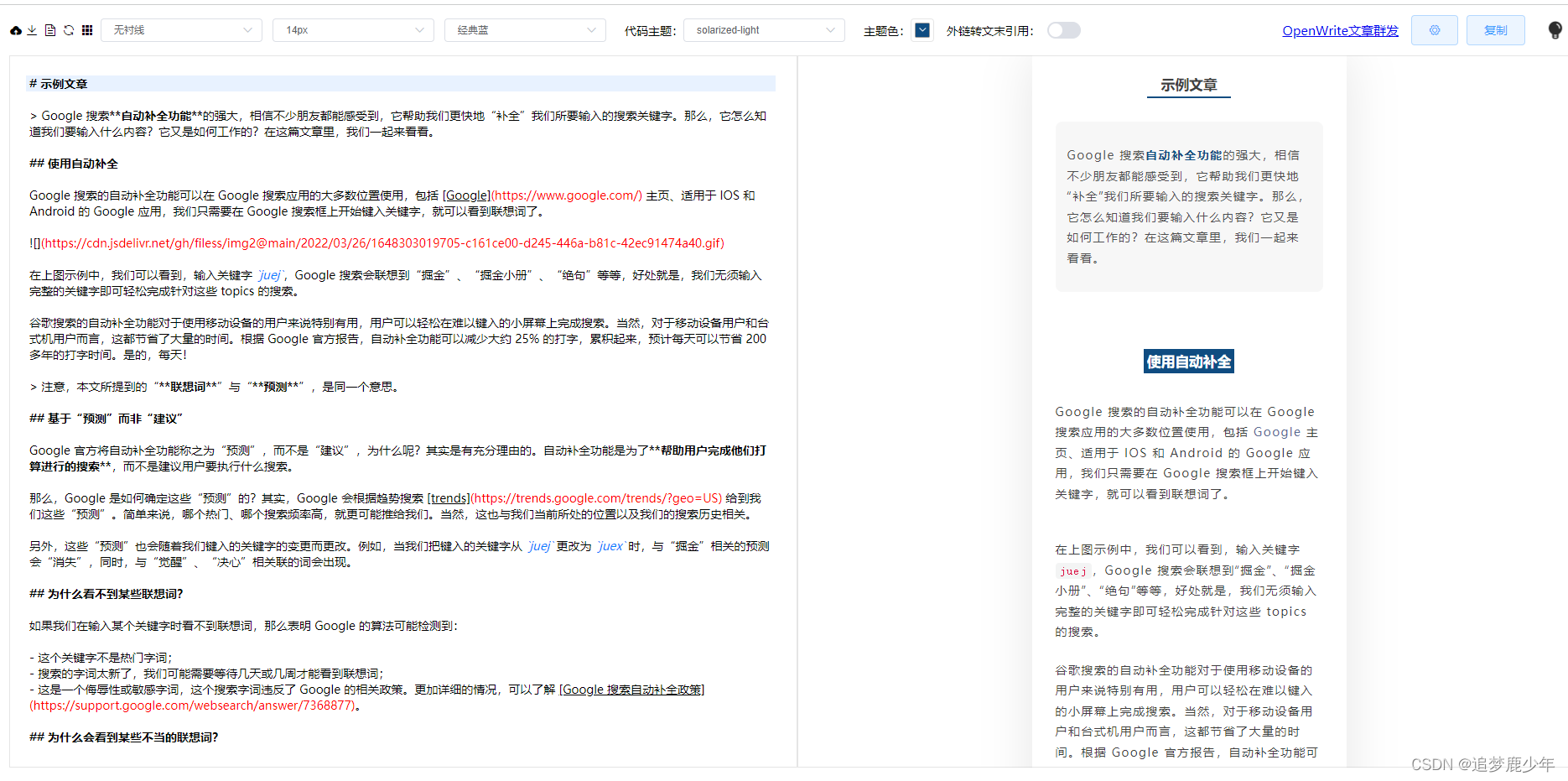The image size is (1568, 781).
Task: Click the '- 这个关键字不是热门字词;' list line
Action: pyautogui.click(x=100, y=658)
